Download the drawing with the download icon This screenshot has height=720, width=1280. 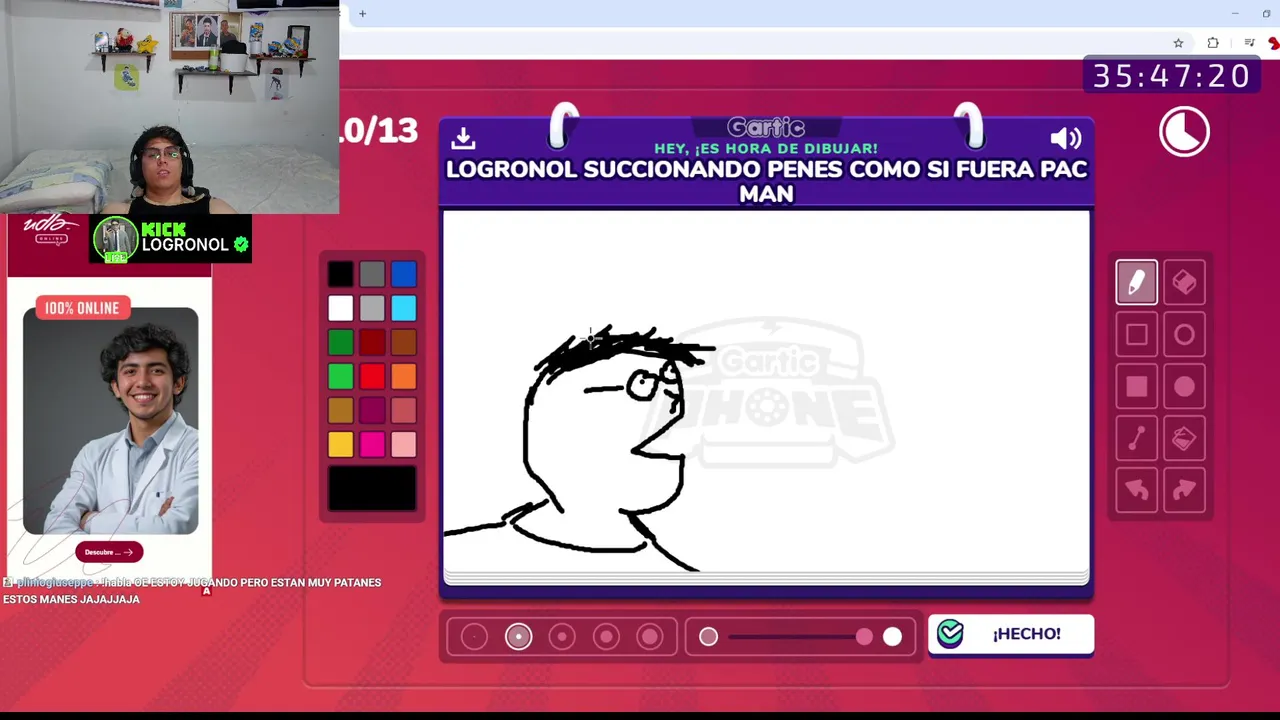pos(463,138)
